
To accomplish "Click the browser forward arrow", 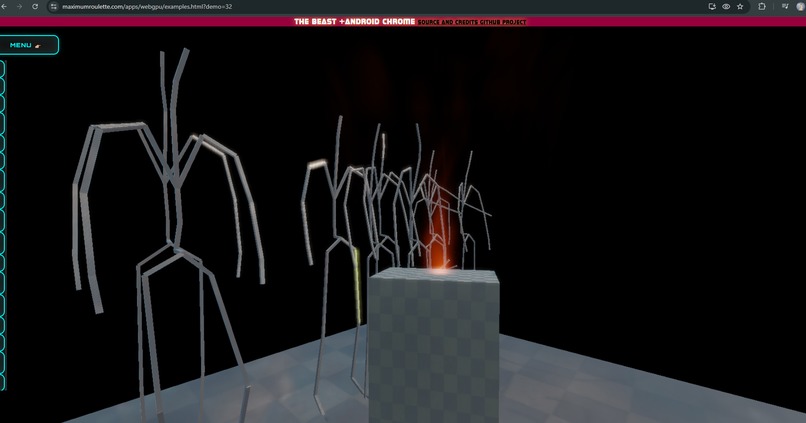I will [x=20, y=7].
